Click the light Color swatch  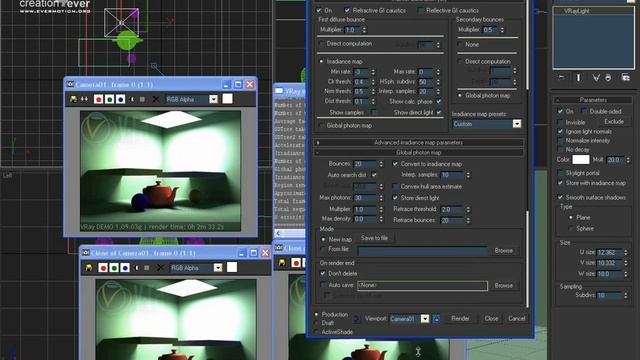pos(580,160)
